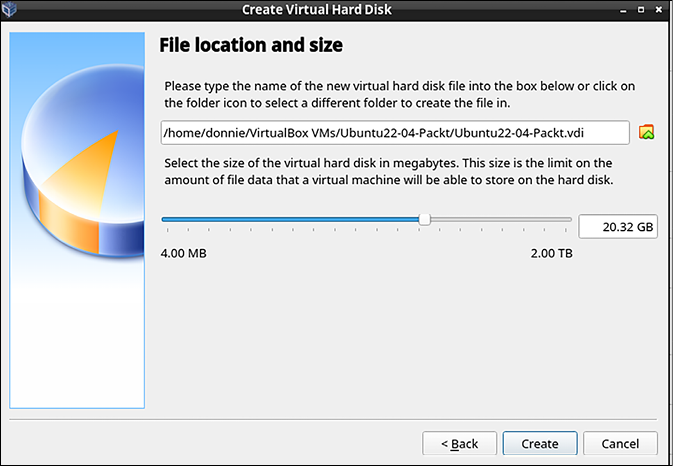The image size is (673, 466).
Task: Click the Create Virtual Hard Disk title bar
Action: coord(317,9)
